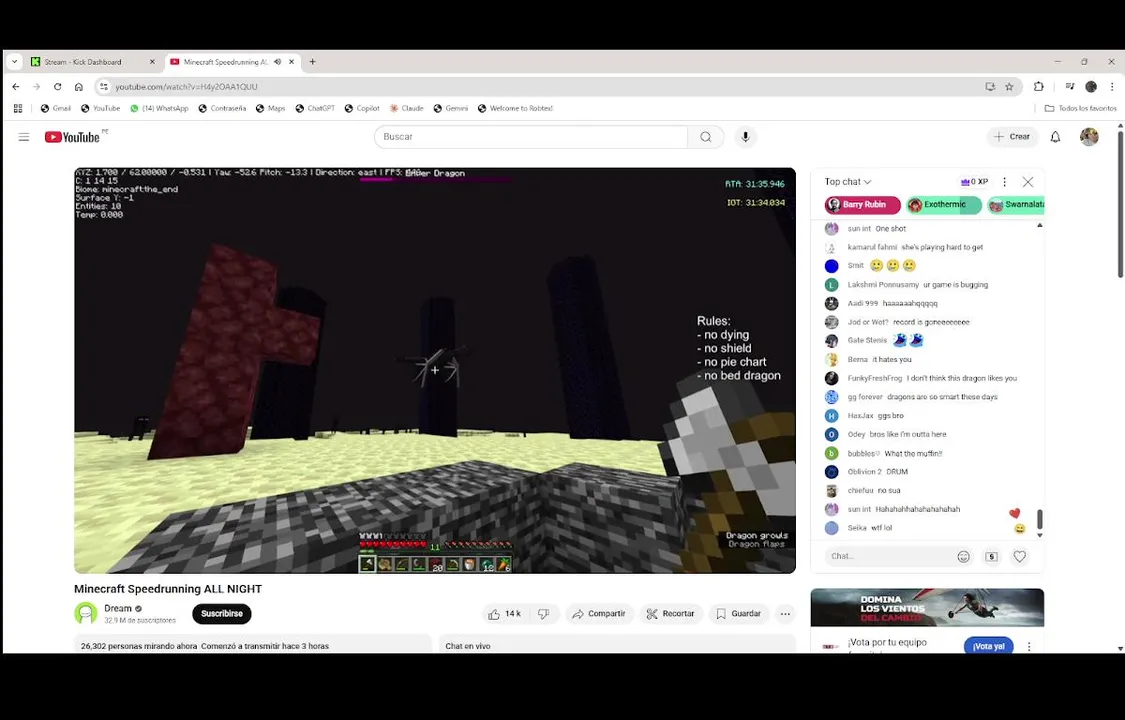Select the Minecraft Speedrunning tab

point(233,62)
